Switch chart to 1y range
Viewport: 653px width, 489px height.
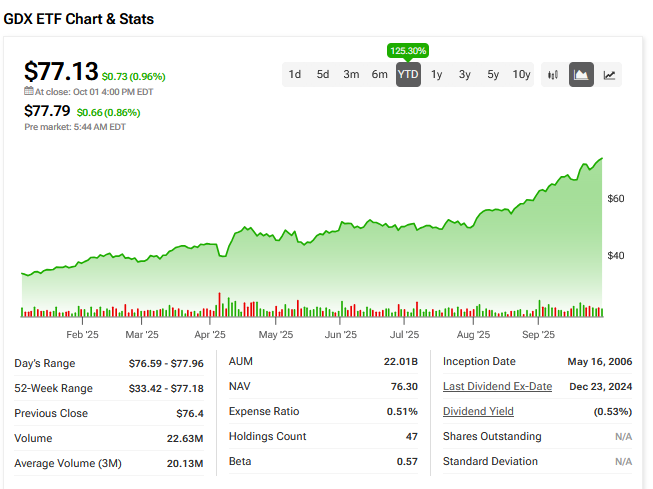tap(437, 74)
